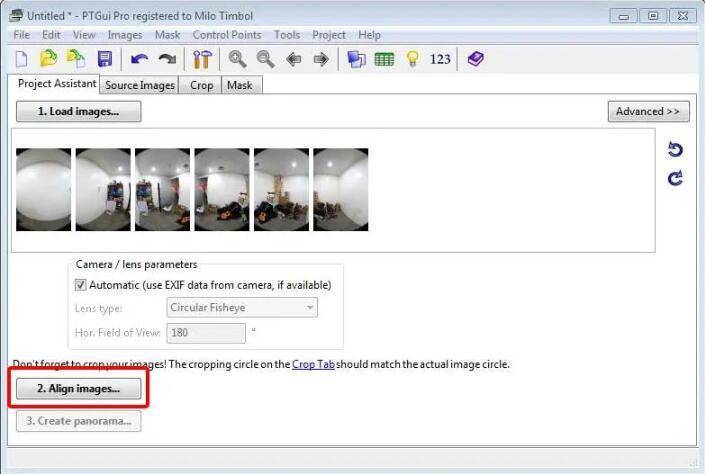Click the Redo arrow in the toolbar
The image size is (705, 474).
coord(167,60)
